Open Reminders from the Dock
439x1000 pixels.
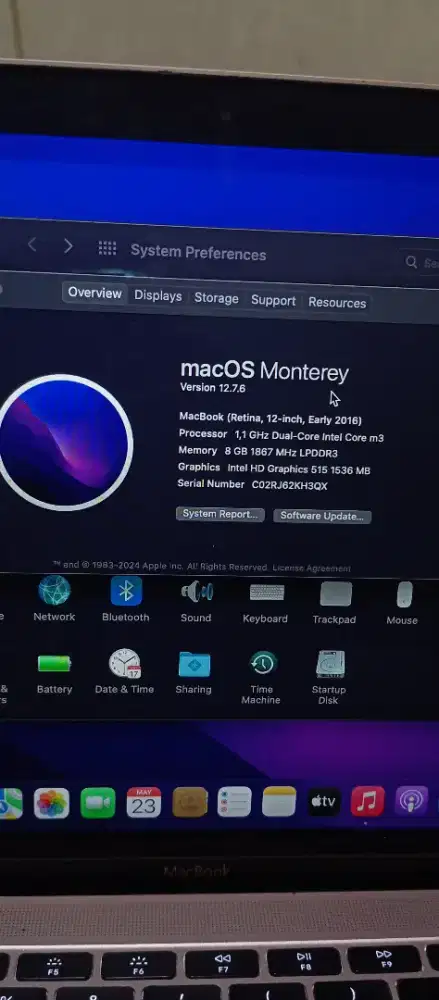point(234,802)
